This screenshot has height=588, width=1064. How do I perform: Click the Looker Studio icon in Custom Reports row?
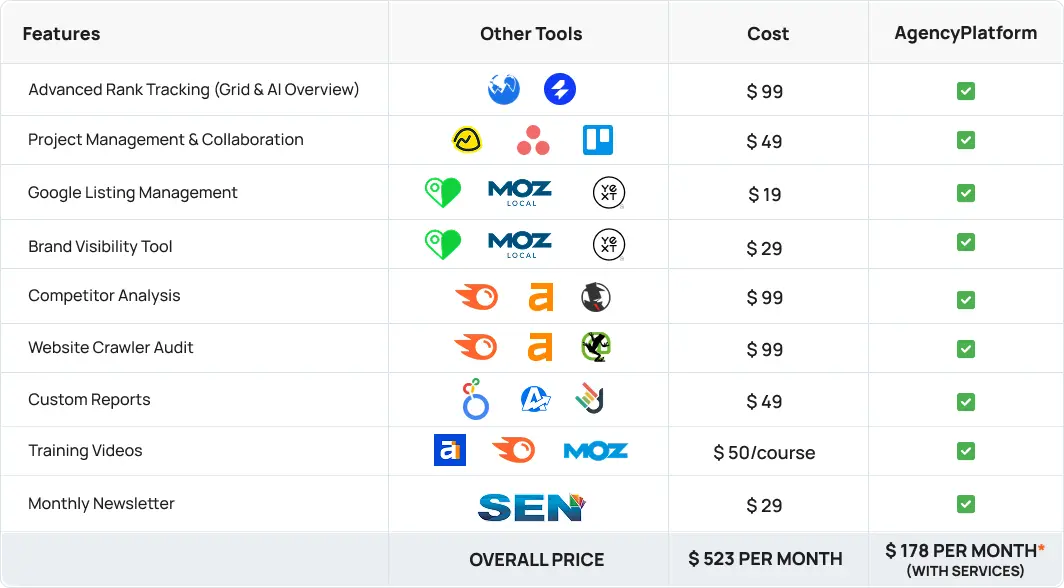[475, 399]
